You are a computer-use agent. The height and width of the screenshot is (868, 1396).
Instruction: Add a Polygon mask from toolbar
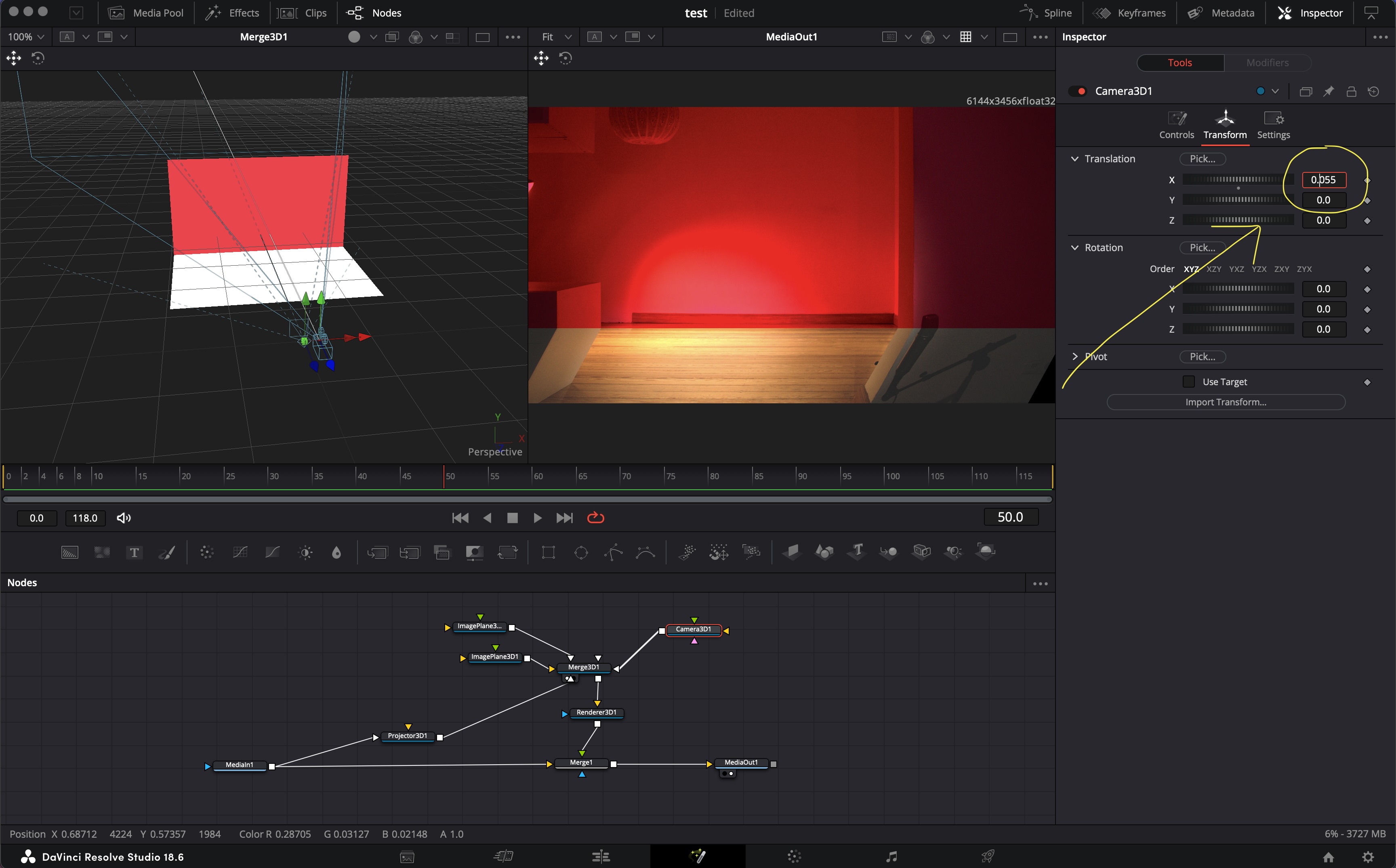pyautogui.click(x=613, y=552)
